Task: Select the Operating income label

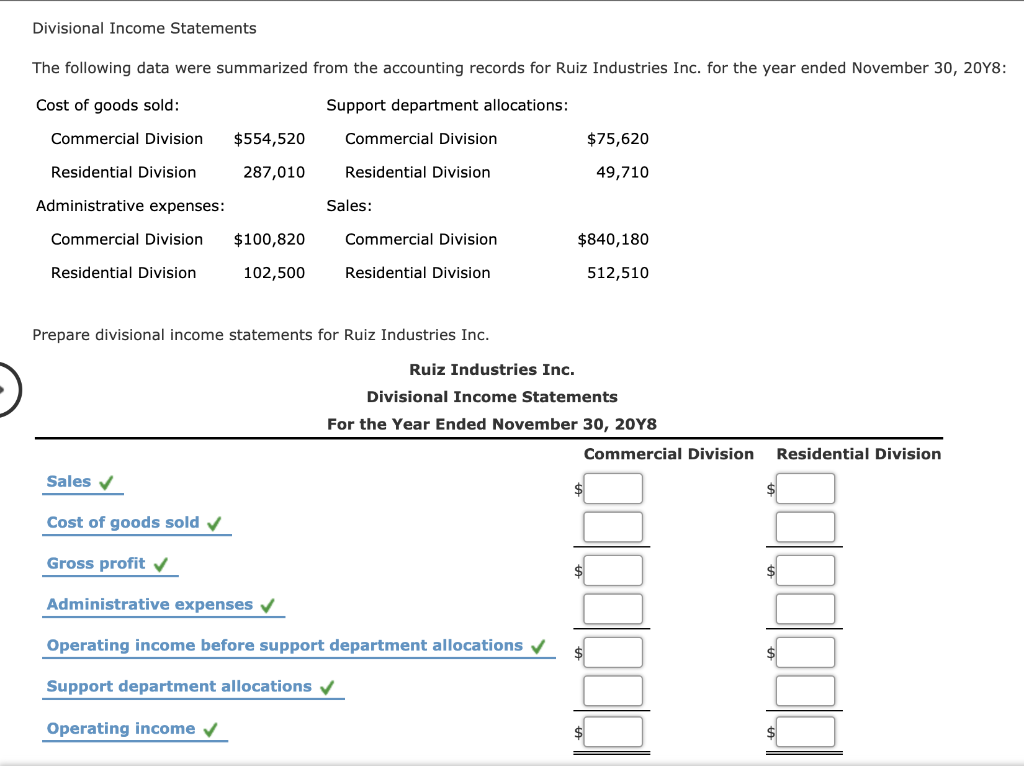Action: pyautogui.click(x=123, y=728)
